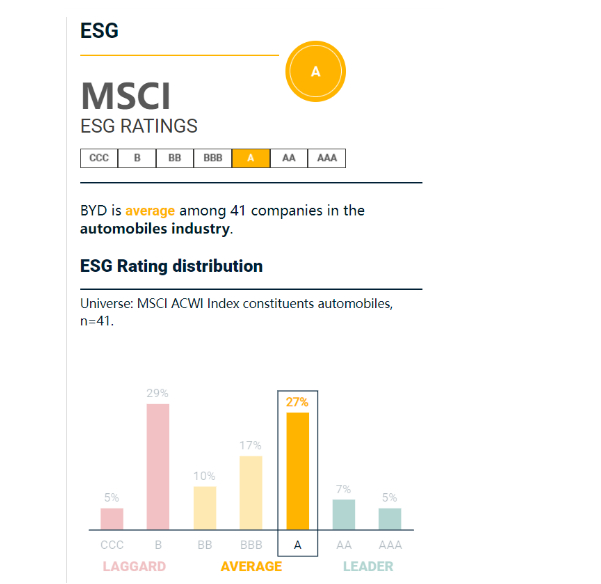The height and width of the screenshot is (584, 601).
Task: Select the BB rating scale box
Action: point(174,158)
